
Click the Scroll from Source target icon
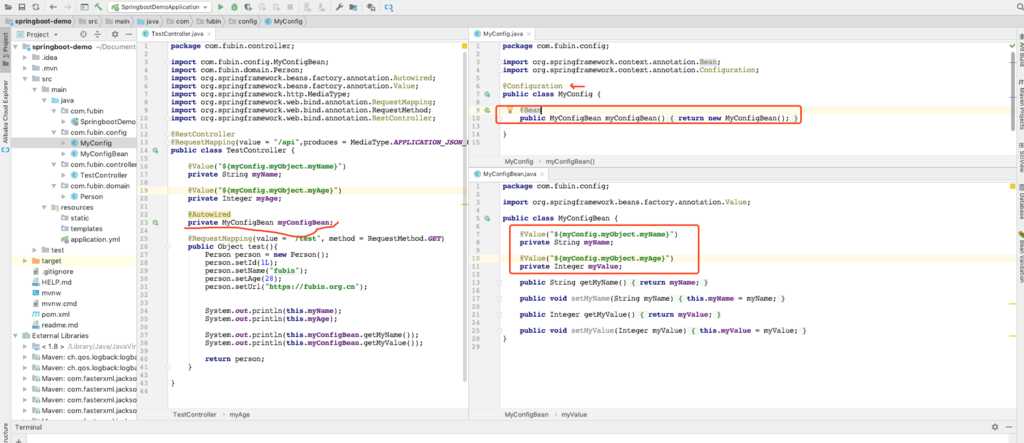pos(83,34)
